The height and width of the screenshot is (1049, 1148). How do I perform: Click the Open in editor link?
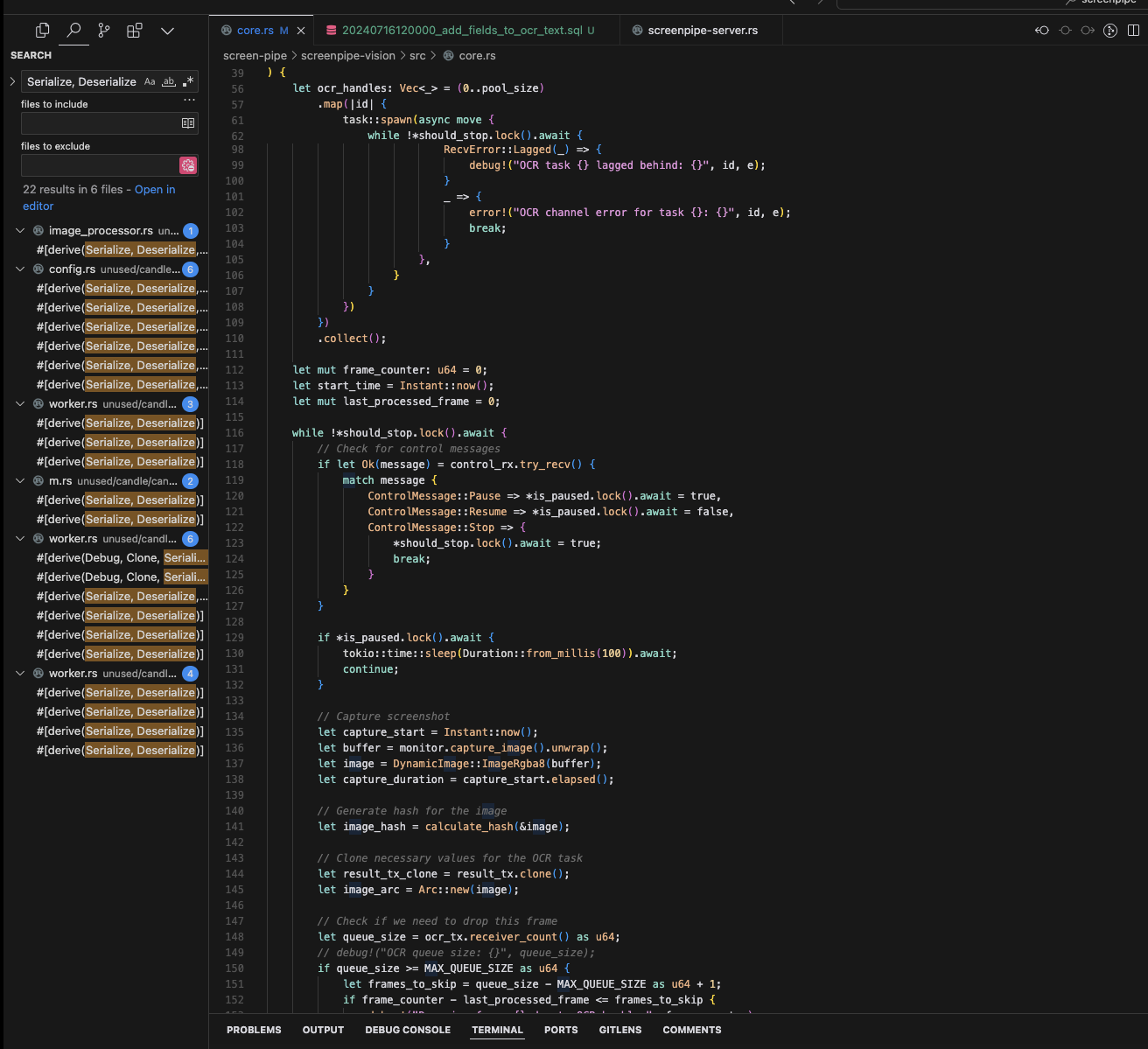[155, 190]
